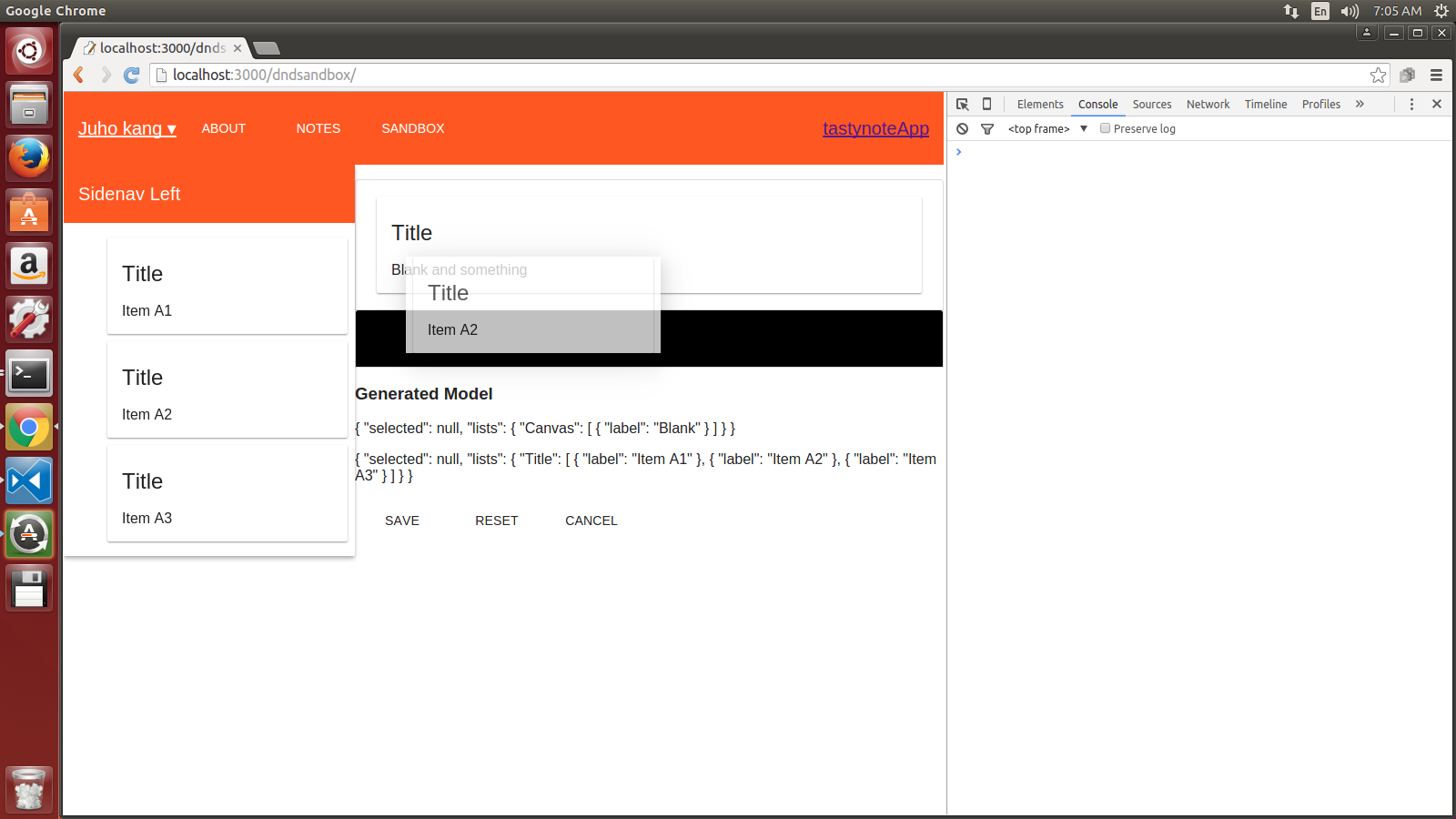The image size is (1456, 819).
Task: Click the console prompt input line
Action: click(x=1201, y=152)
